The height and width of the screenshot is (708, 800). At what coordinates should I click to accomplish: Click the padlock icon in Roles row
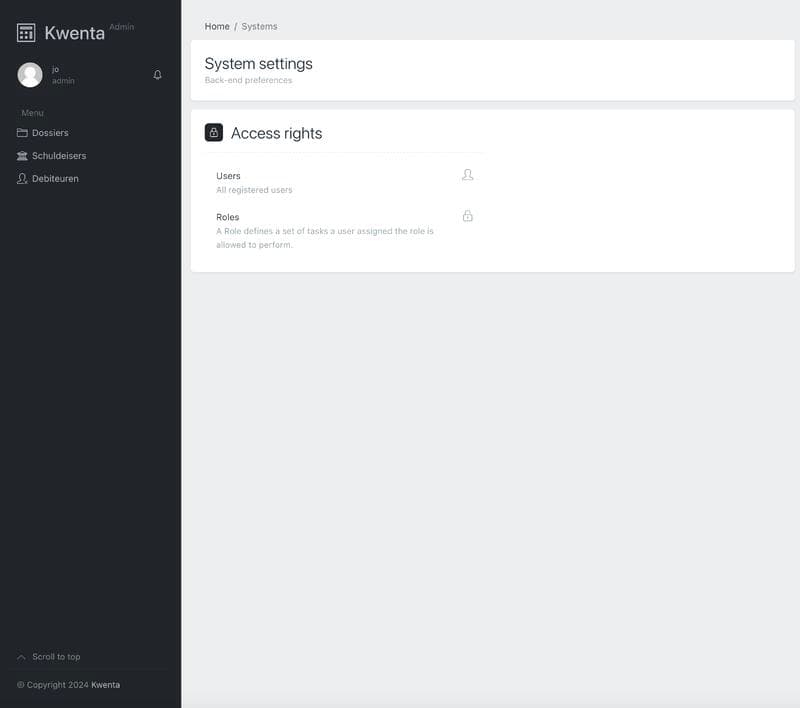(467, 216)
